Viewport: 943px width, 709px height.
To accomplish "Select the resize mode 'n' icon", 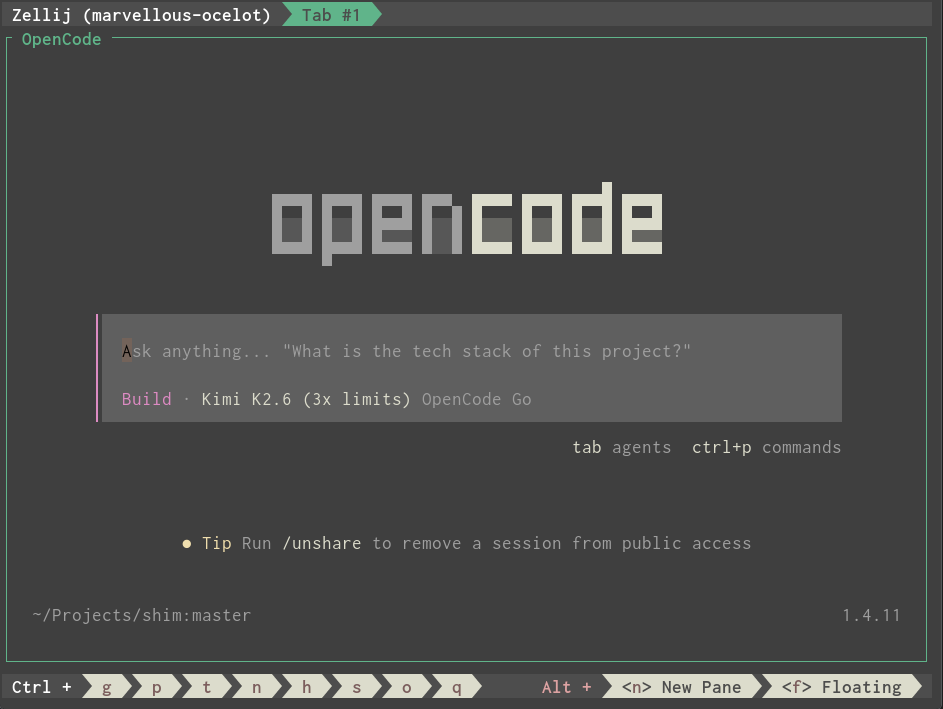I will (256, 687).
